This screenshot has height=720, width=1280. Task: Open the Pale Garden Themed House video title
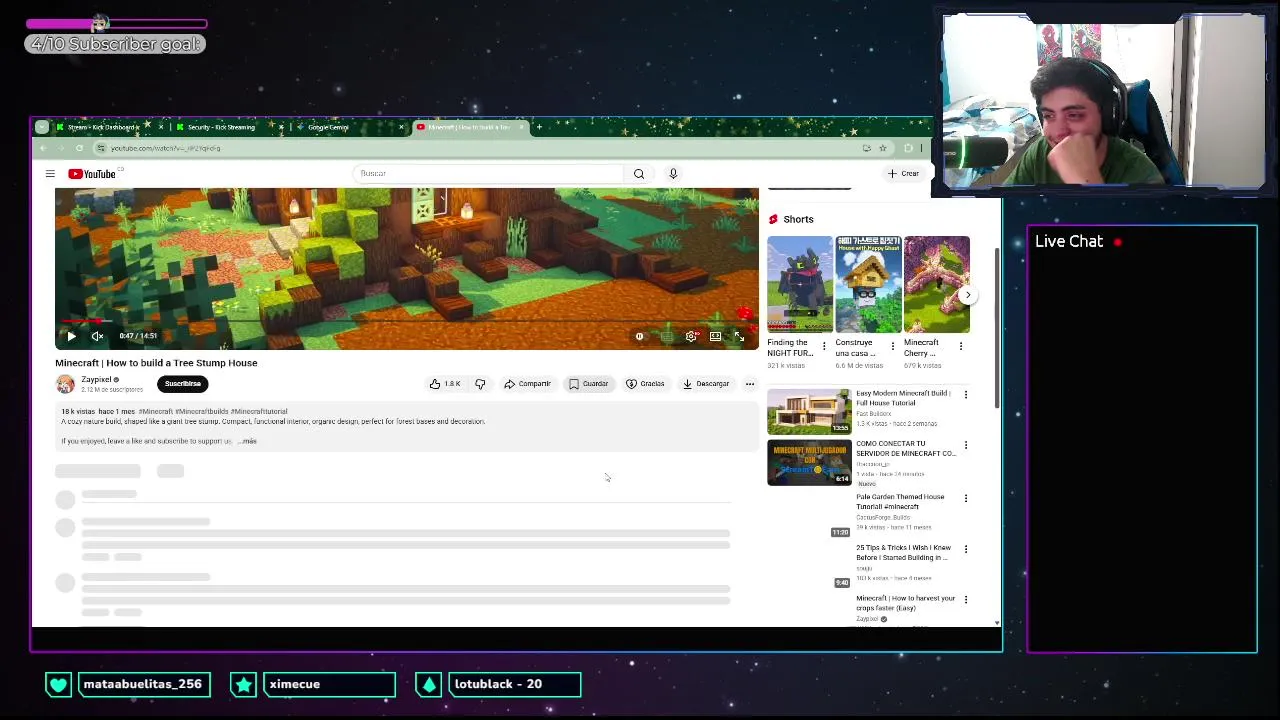coord(900,501)
